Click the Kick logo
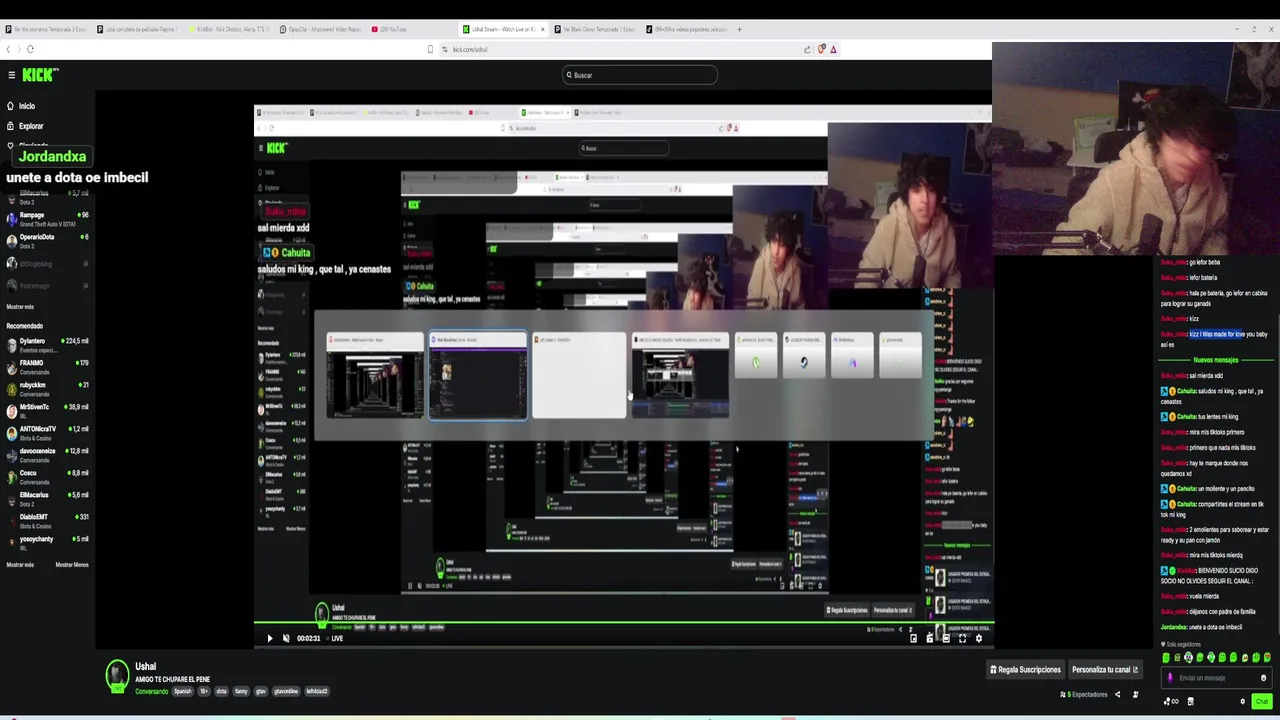This screenshot has width=1280, height=720. coord(40,75)
